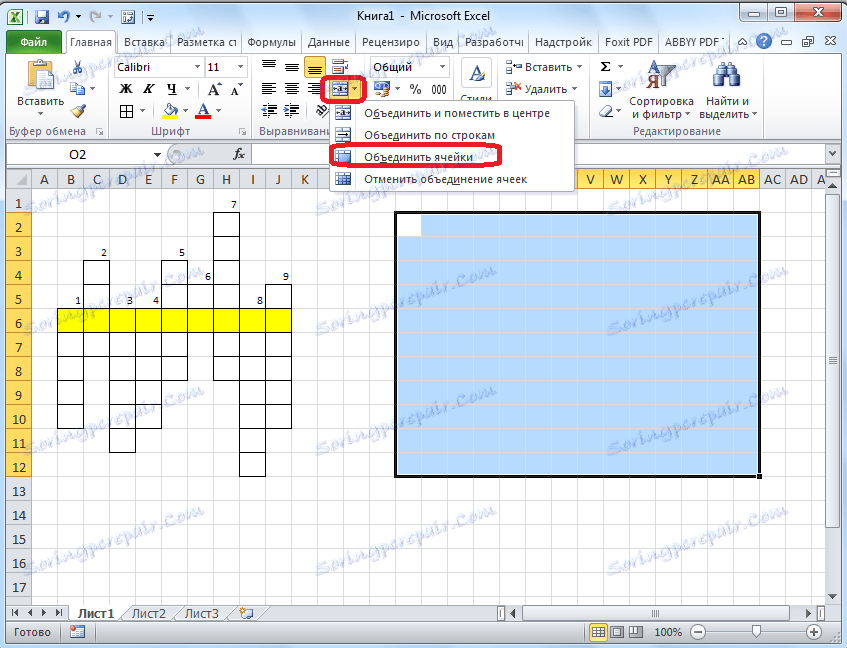Click the Fill down arrow icon
This screenshot has width=847, height=648.
606,89
